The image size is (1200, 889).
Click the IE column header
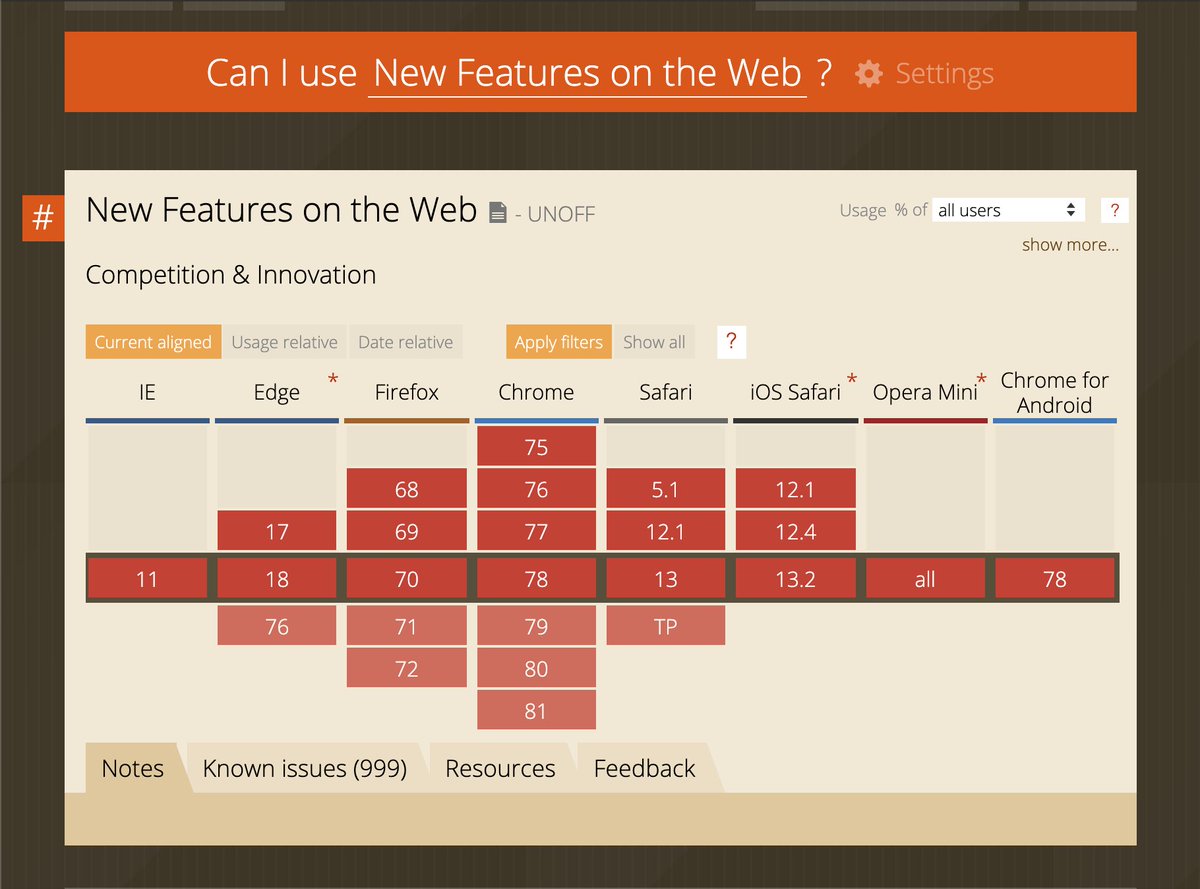(x=147, y=392)
